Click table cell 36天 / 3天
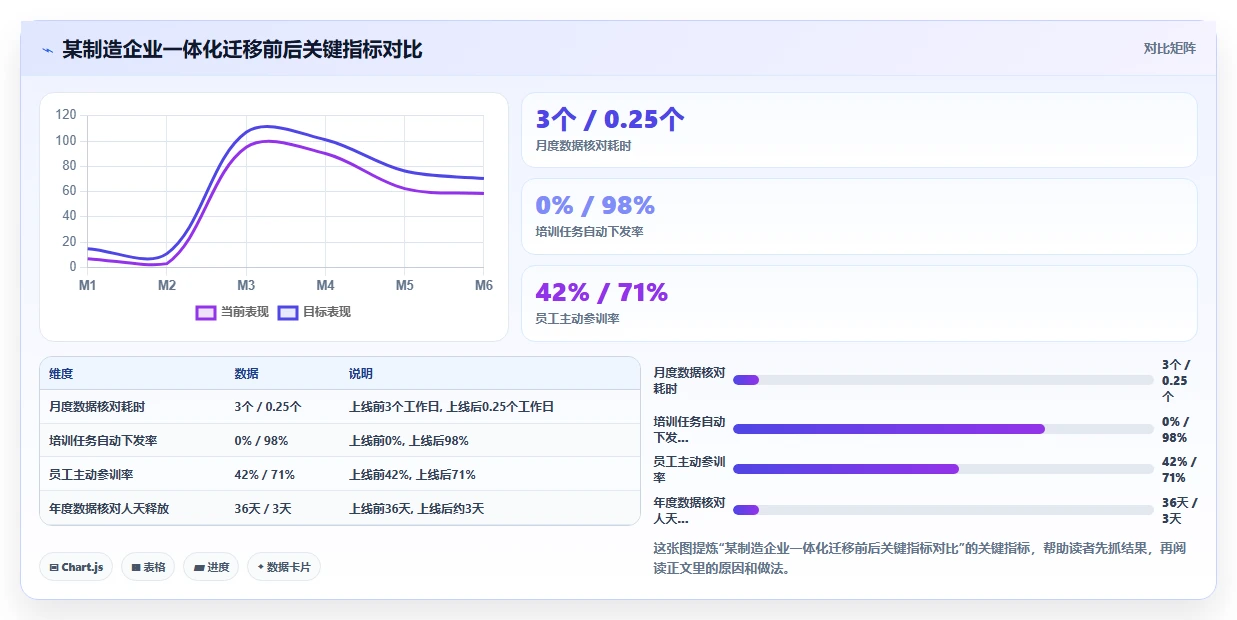The width and height of the screenshot is (1237, 620). [263, 509]
